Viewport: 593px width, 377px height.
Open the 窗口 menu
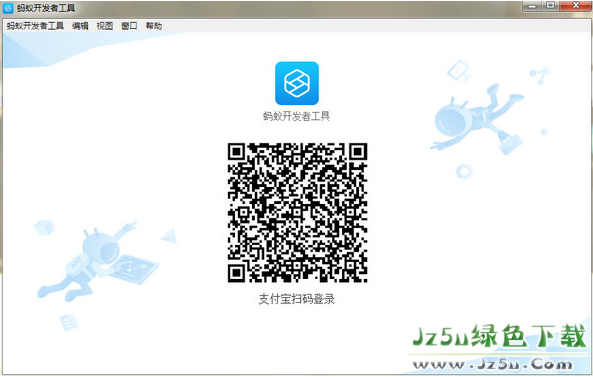[129, 26]
